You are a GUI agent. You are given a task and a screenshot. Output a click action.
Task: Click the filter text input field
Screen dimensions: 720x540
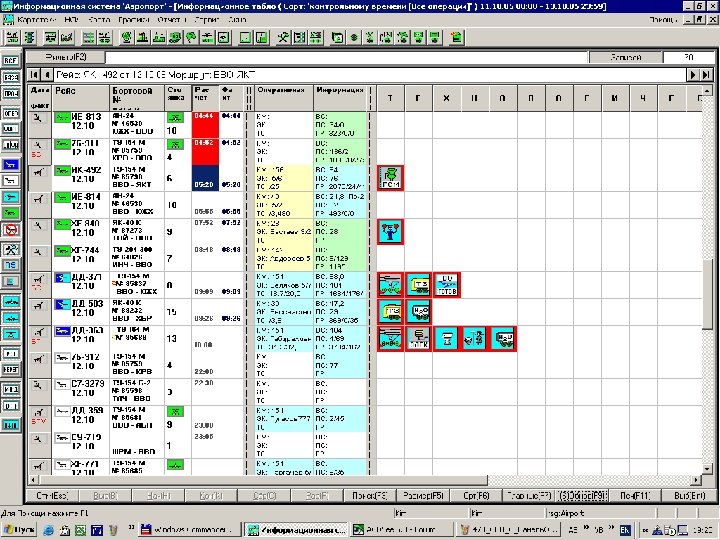point(347,57)
